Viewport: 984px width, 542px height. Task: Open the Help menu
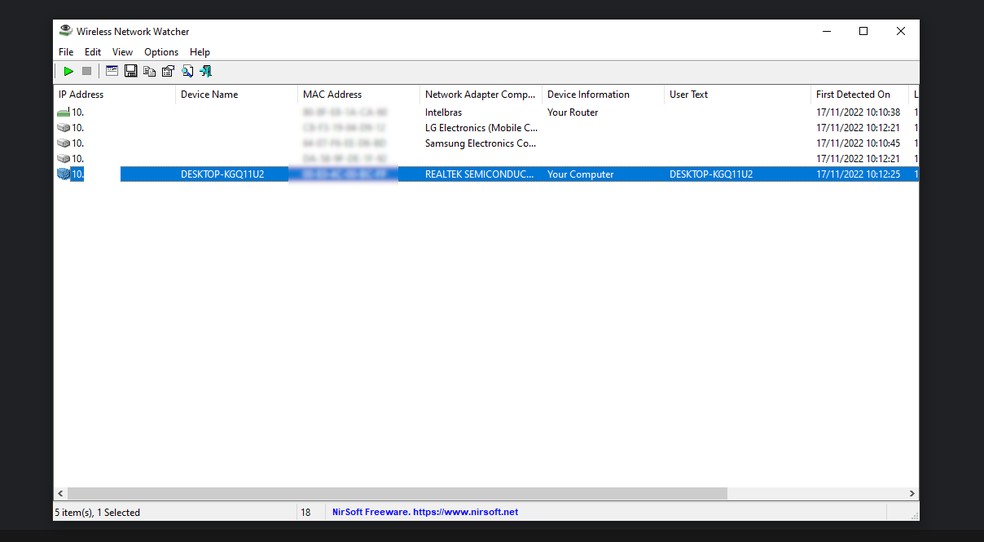[200, 52]
